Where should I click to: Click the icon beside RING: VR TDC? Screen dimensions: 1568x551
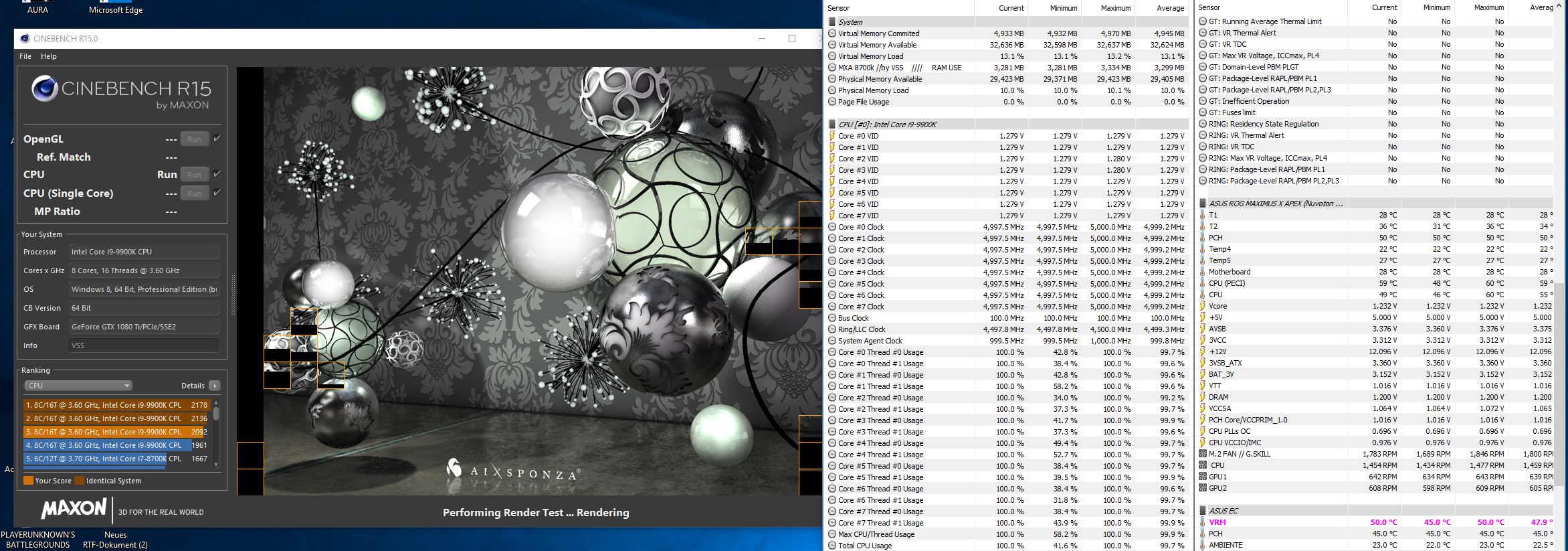pos(1203,147)
